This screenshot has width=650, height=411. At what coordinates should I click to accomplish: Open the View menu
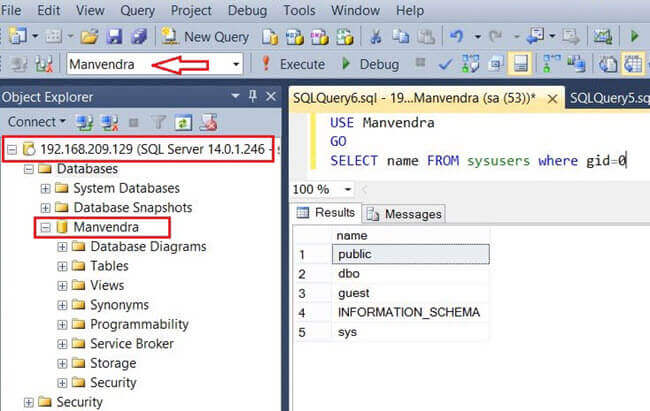(90, 10)
